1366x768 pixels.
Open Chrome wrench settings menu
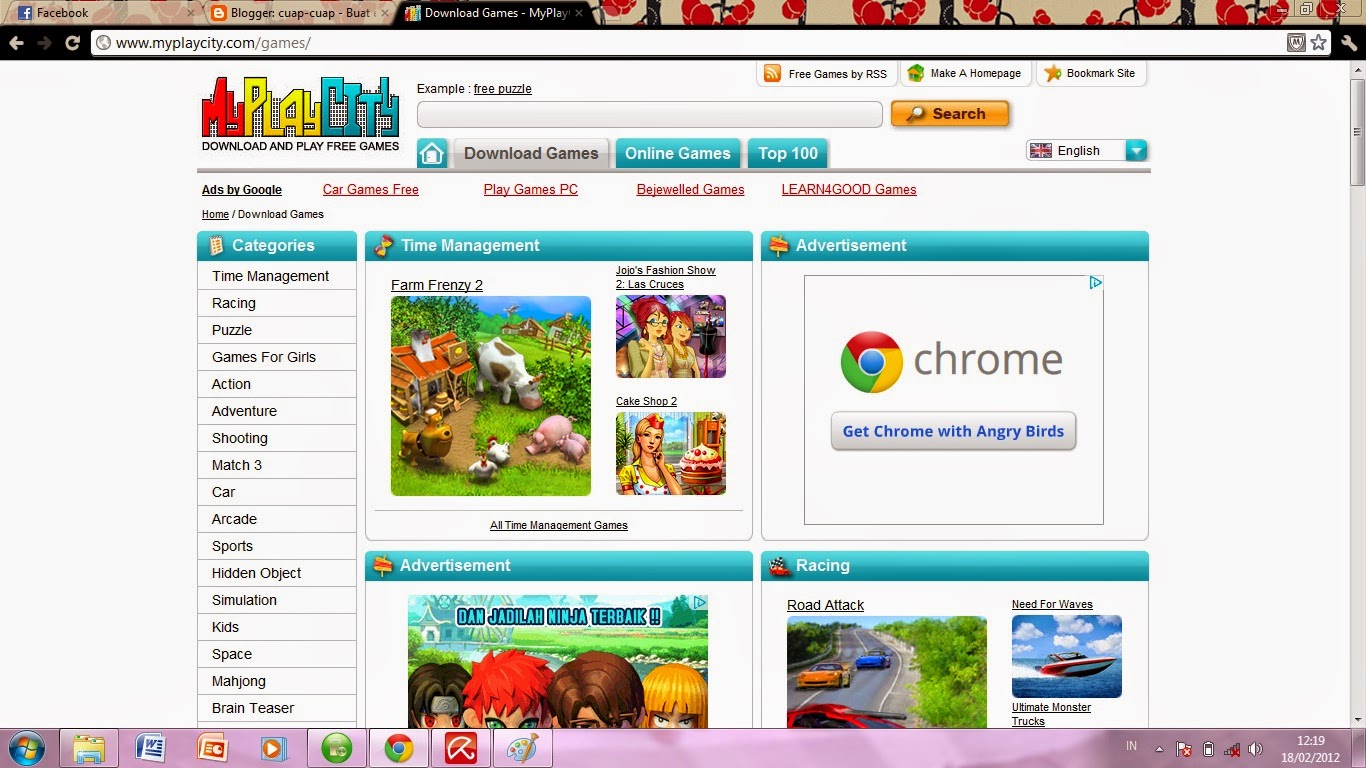point(1349,43)
